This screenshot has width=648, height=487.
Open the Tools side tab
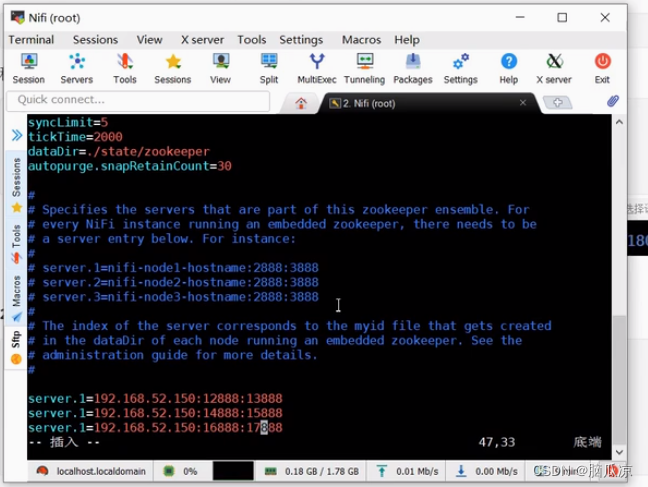[16, 244]
